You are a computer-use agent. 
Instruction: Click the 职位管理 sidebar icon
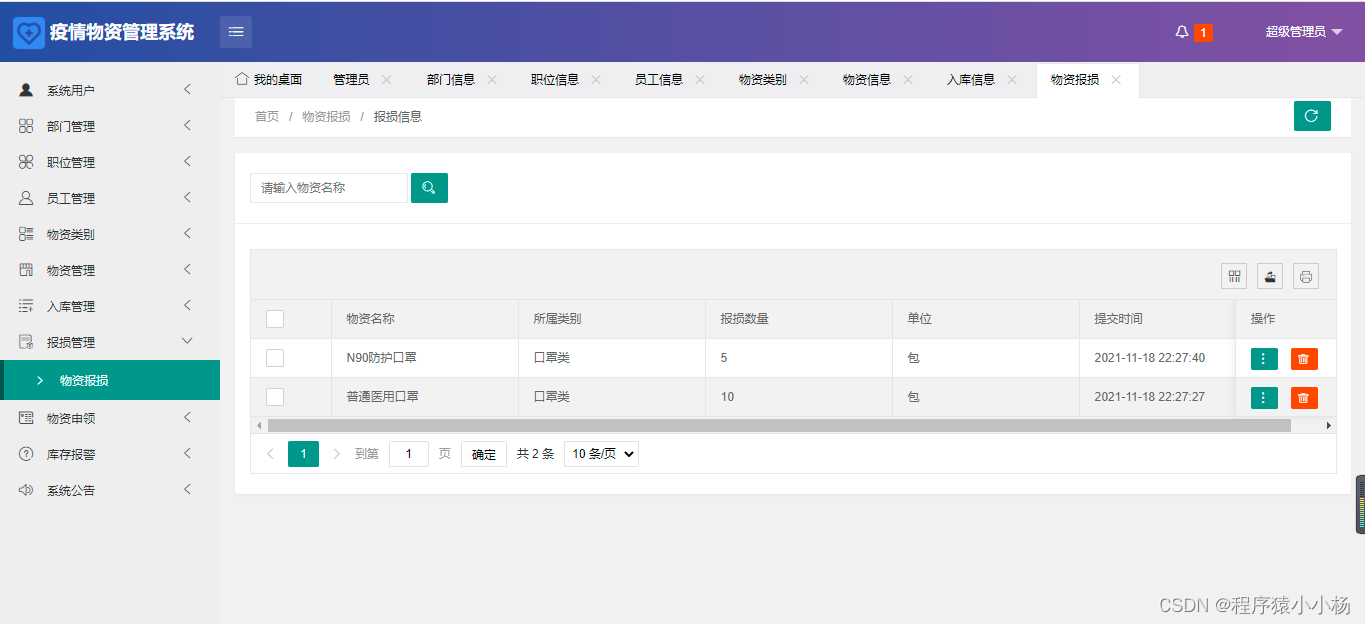pos(26,162)
